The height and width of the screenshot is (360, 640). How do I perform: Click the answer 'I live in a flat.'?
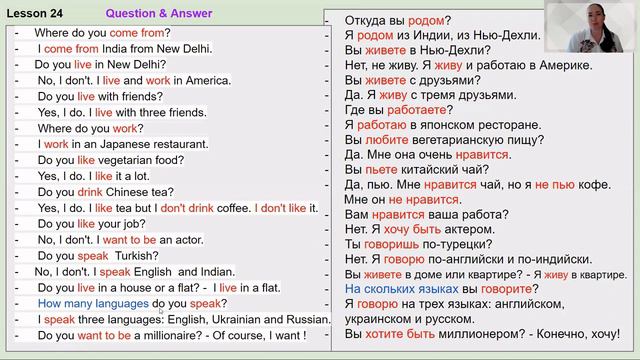point(247,288)
